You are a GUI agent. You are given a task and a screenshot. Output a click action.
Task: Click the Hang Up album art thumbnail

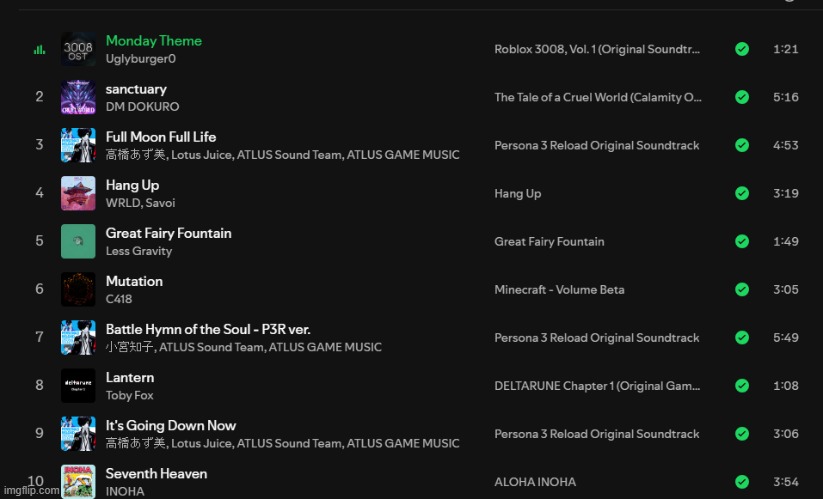click(78, 193)
